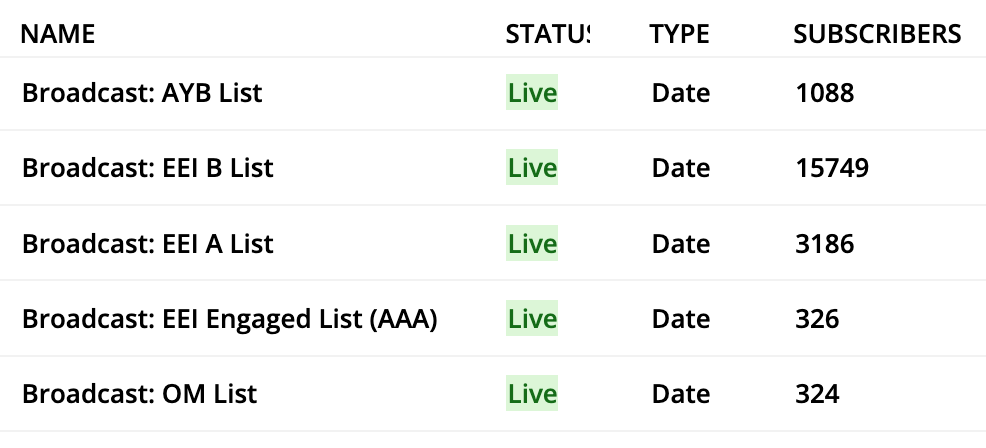986x448 pixels.
Task: Sort by the STATUS column header
Action: tap(547, 34)
